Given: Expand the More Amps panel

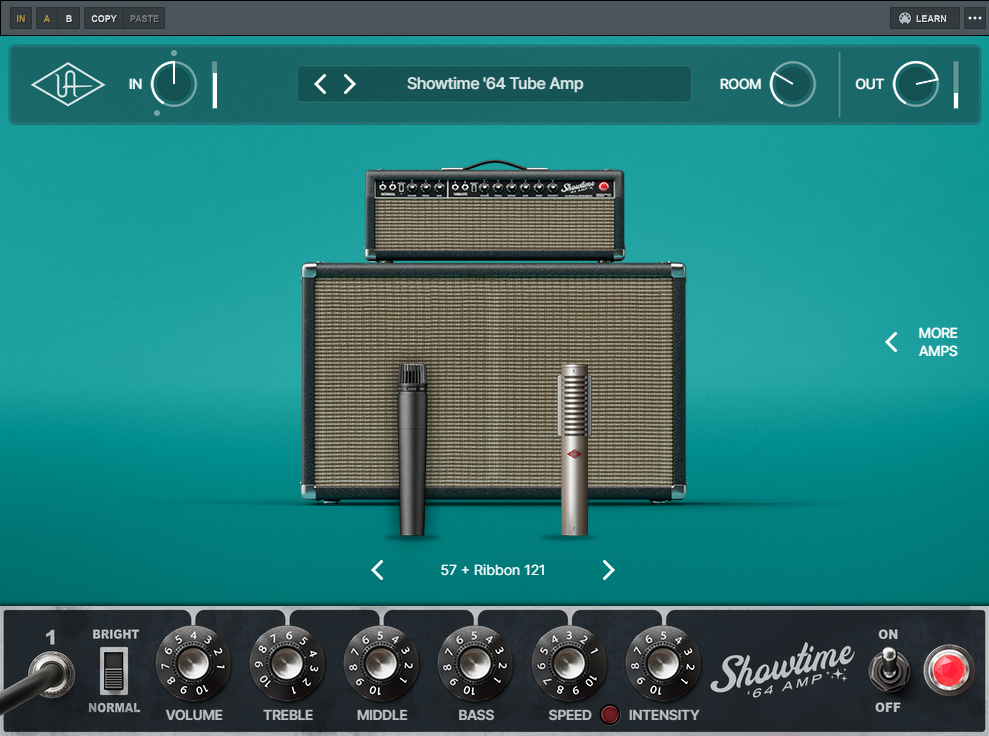Looking at the screenshot, I should coord(920,342).
